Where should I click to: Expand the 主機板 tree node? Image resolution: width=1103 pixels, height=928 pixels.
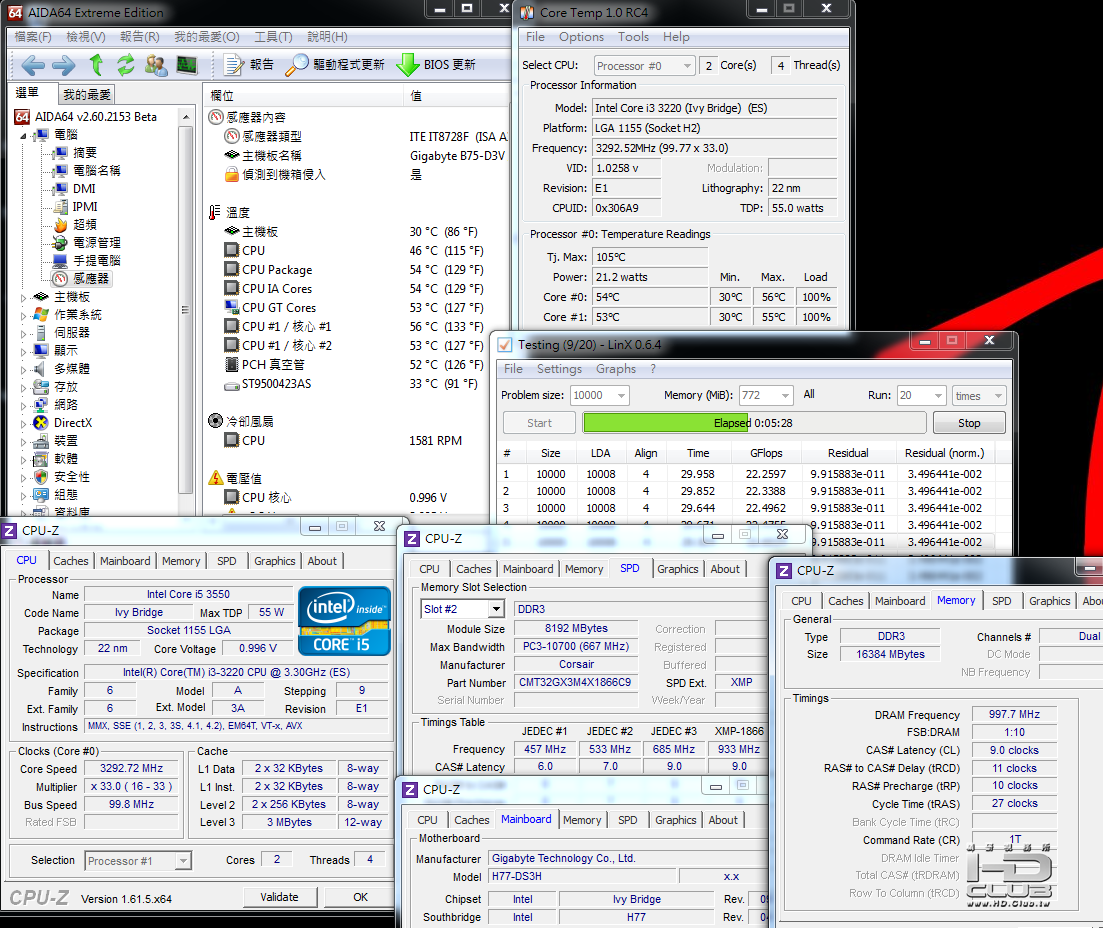23,298
